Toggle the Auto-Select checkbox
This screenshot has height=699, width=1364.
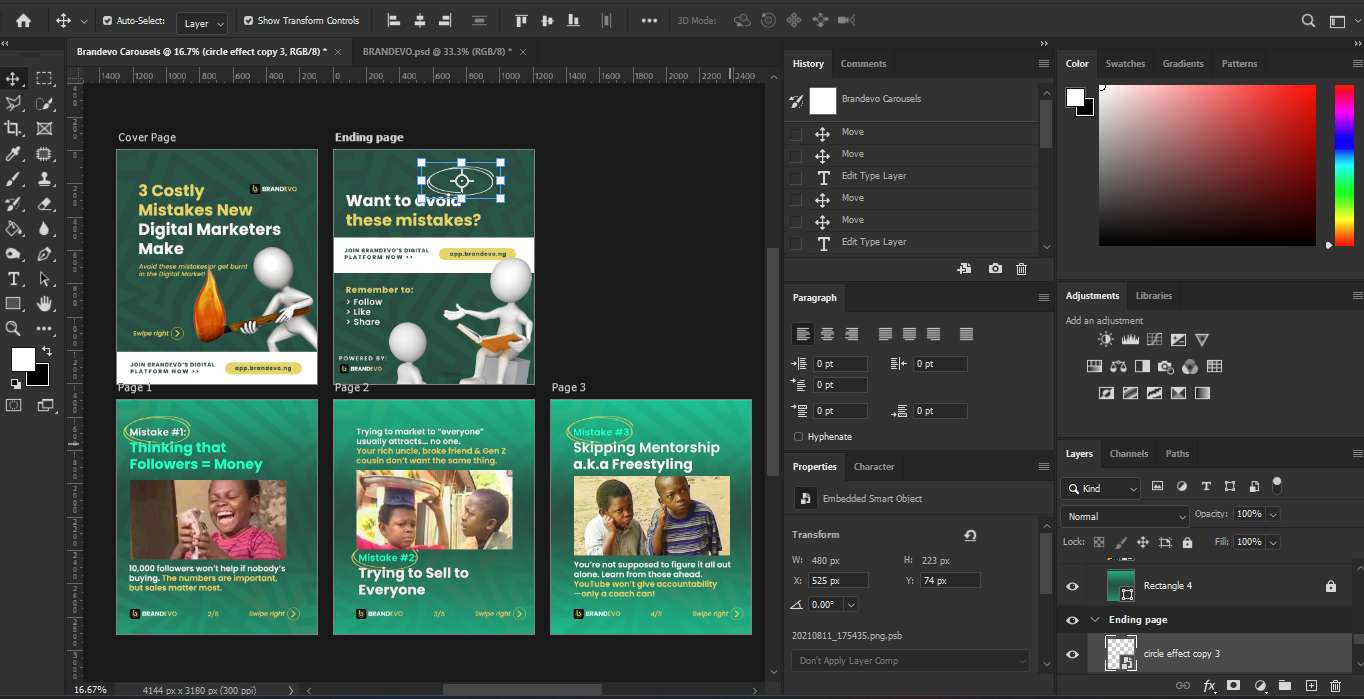click(x=108, y=20)
